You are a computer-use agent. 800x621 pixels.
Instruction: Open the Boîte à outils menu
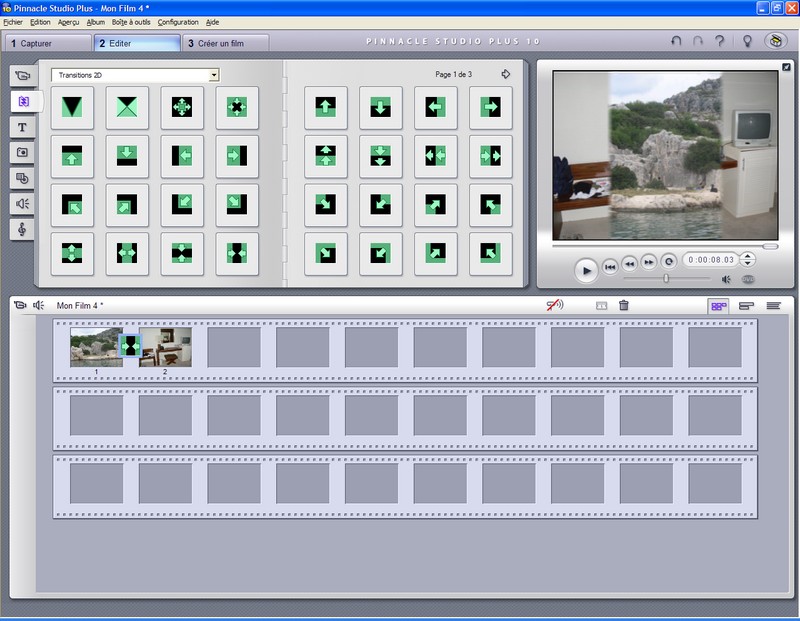point(131,22)
